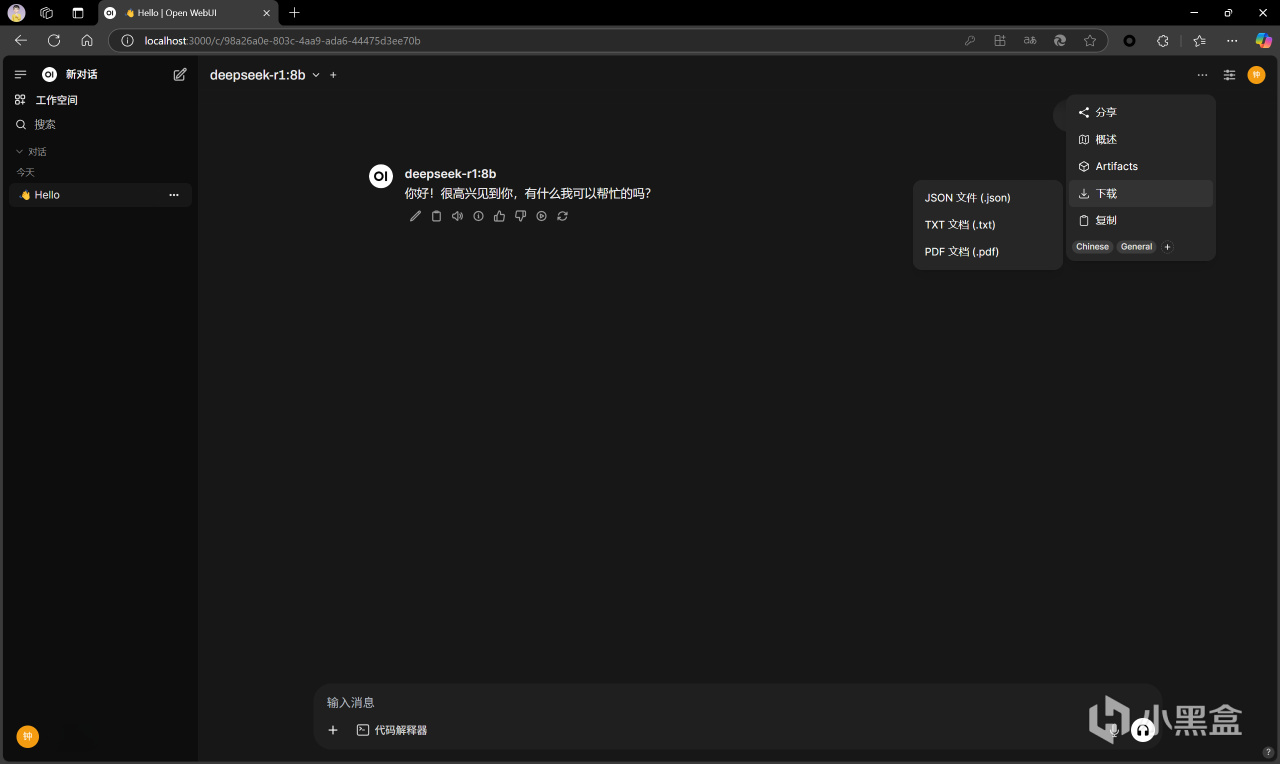Toggle the 代码解释器 code interpreter
This screenshot has width=1280, height=764.
click(392, 730)
